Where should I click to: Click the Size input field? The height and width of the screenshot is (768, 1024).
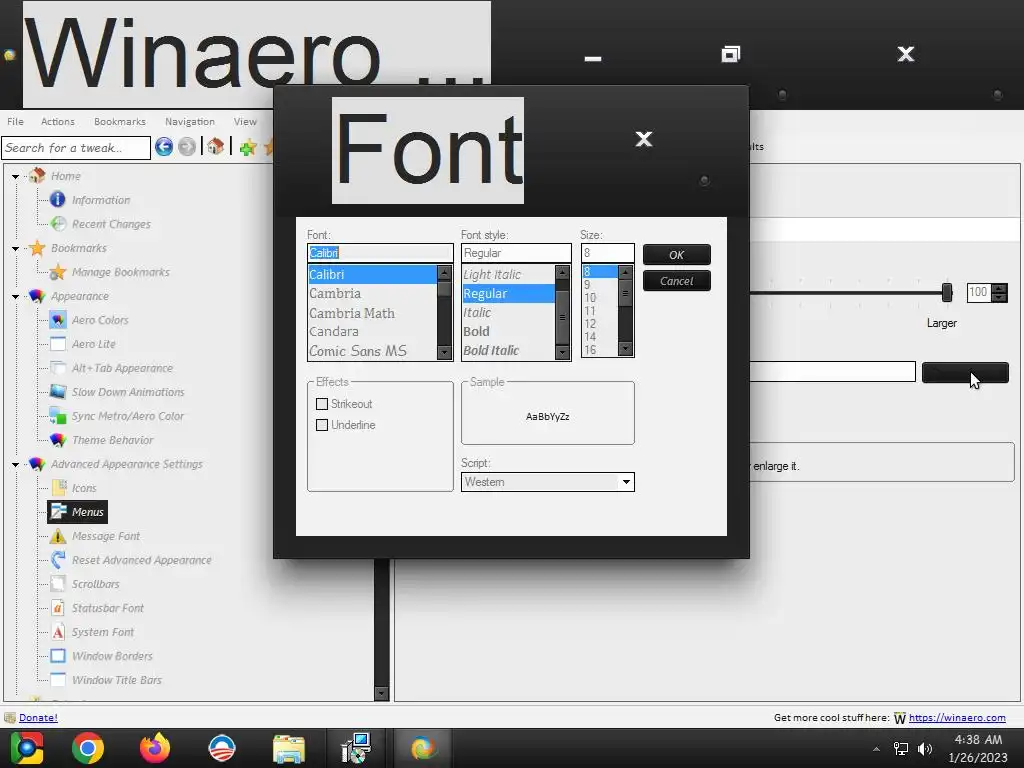607,253
